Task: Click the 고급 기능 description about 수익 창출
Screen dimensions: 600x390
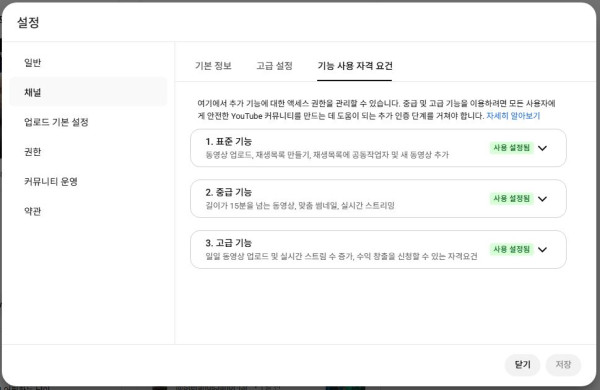Action: [341, 256]
